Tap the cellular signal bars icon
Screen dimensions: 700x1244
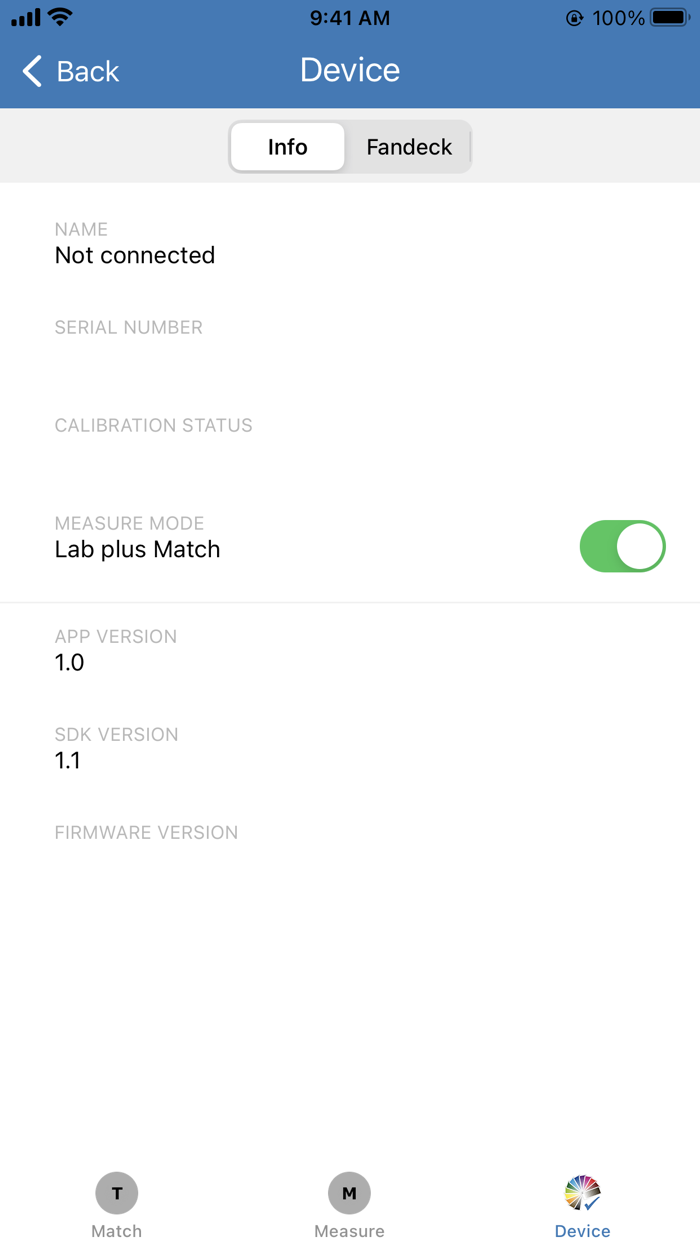pyautogui.click(x=26, y=18)
